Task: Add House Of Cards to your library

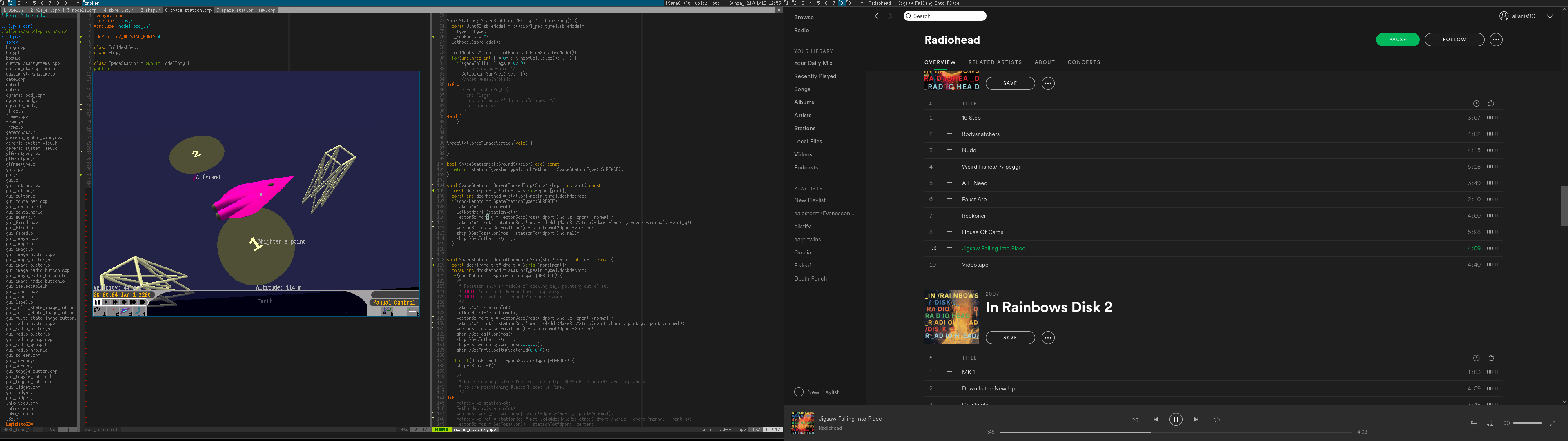Action: pyautogui.click(x=948, y=232)
